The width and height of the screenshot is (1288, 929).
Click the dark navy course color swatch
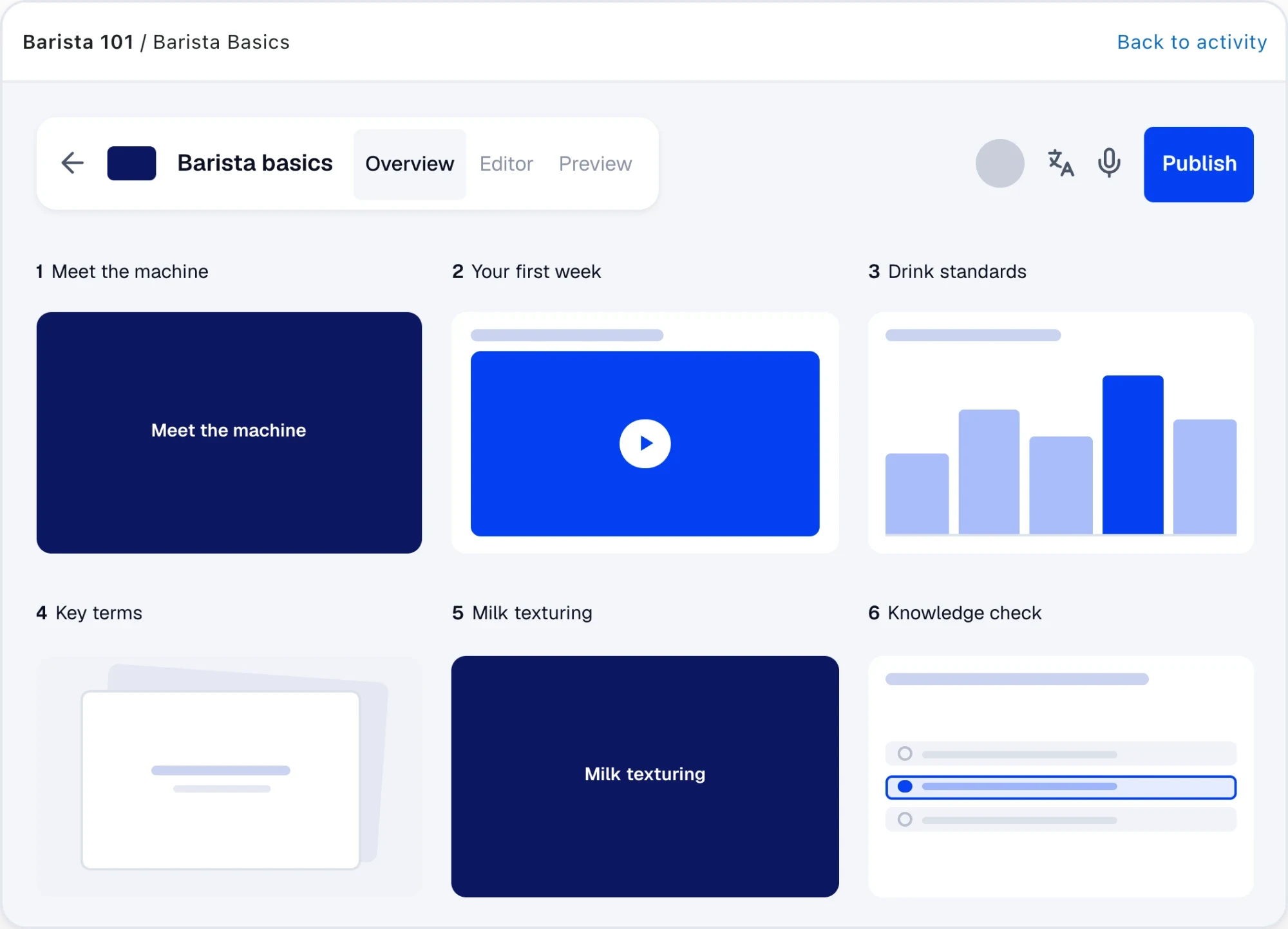pyautogui.click(x=131, y=163)
